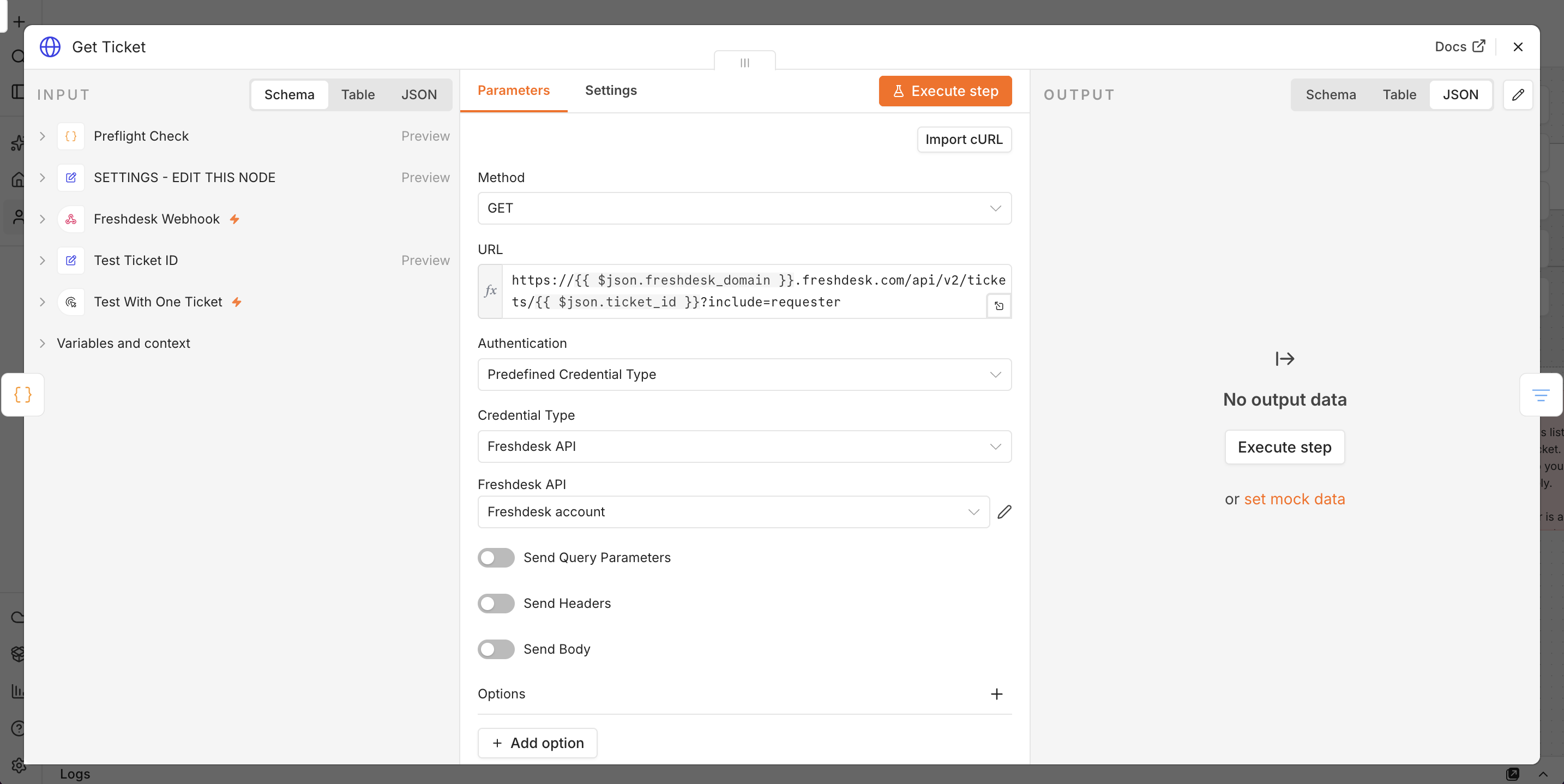Click Preview next to Test Ticket ID

point(425,260)
